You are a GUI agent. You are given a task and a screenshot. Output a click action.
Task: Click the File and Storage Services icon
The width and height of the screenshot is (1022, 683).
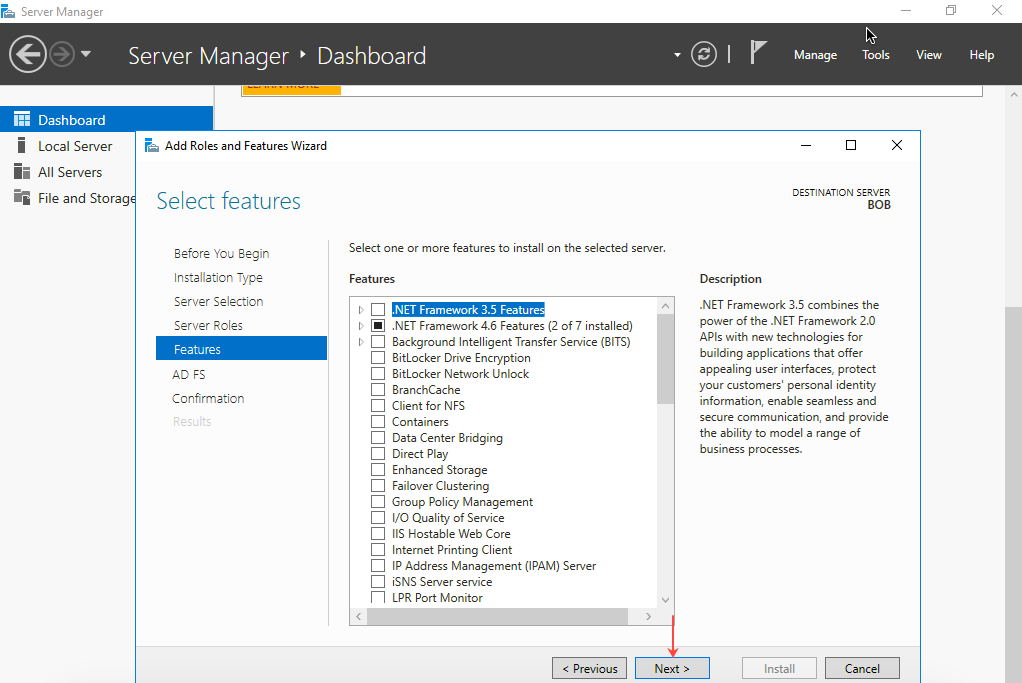22,197
